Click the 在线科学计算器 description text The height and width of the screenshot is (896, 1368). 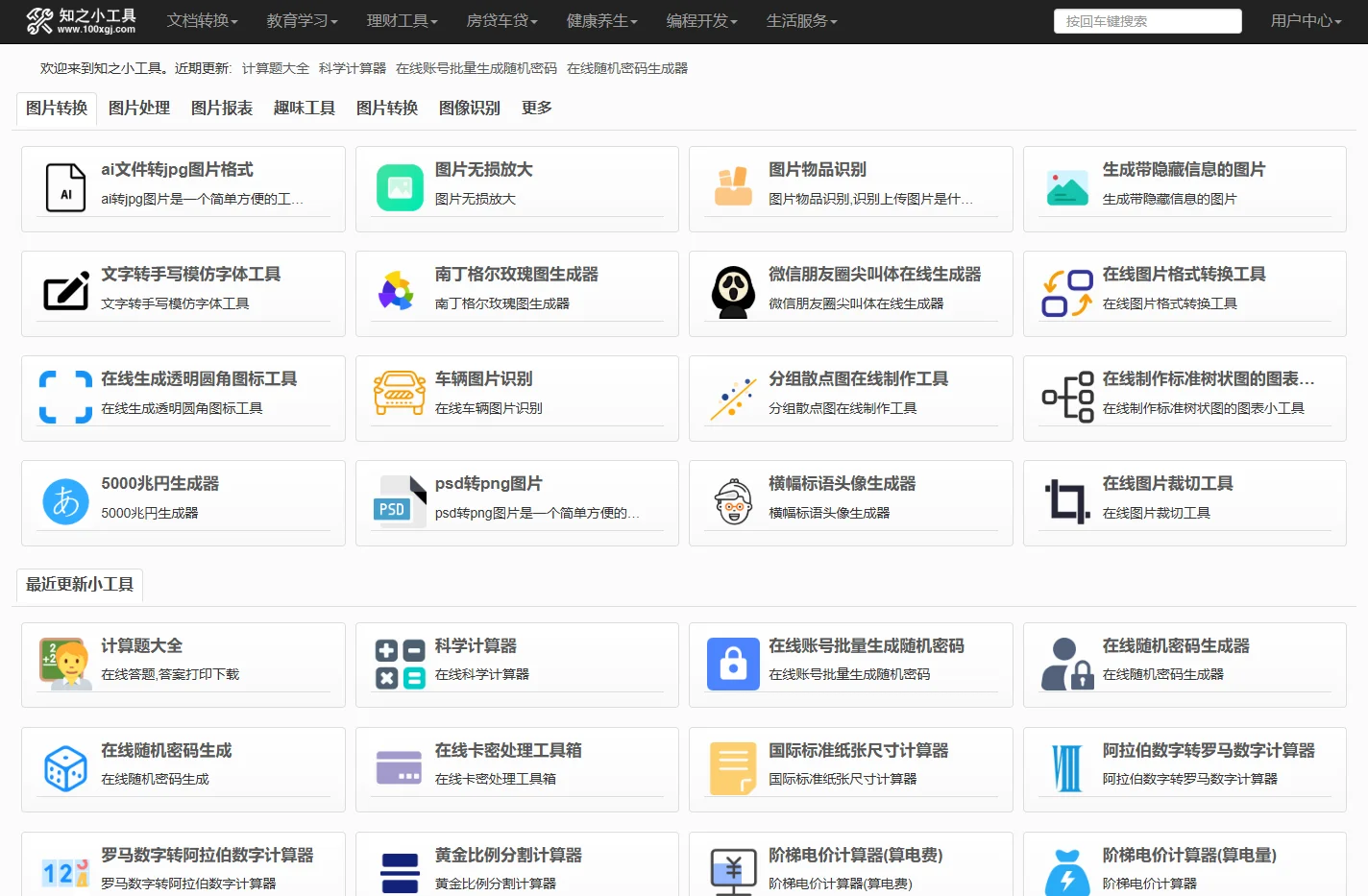(x=482, y=675)
